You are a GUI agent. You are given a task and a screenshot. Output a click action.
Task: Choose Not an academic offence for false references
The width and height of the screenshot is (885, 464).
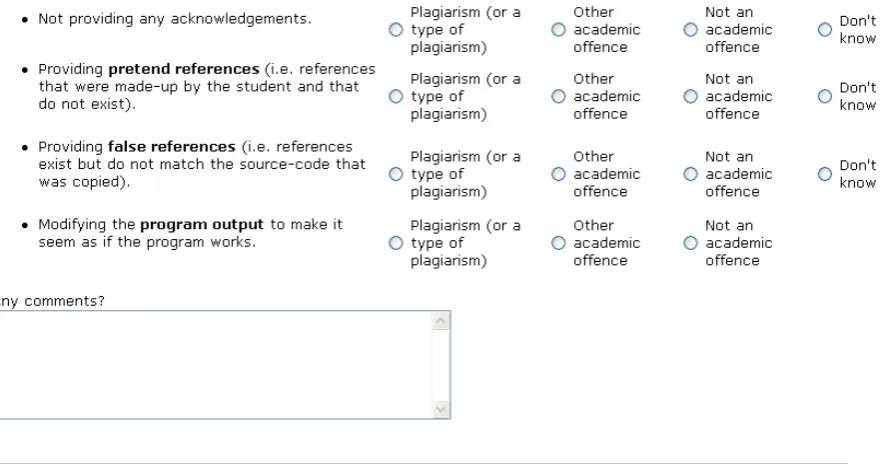click(690, 174)
